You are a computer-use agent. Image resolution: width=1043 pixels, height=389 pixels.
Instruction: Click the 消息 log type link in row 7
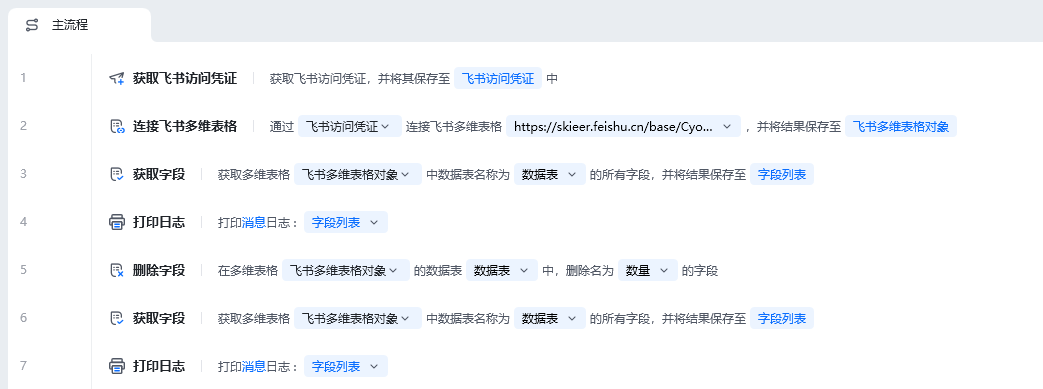click(x=254, y=366)
